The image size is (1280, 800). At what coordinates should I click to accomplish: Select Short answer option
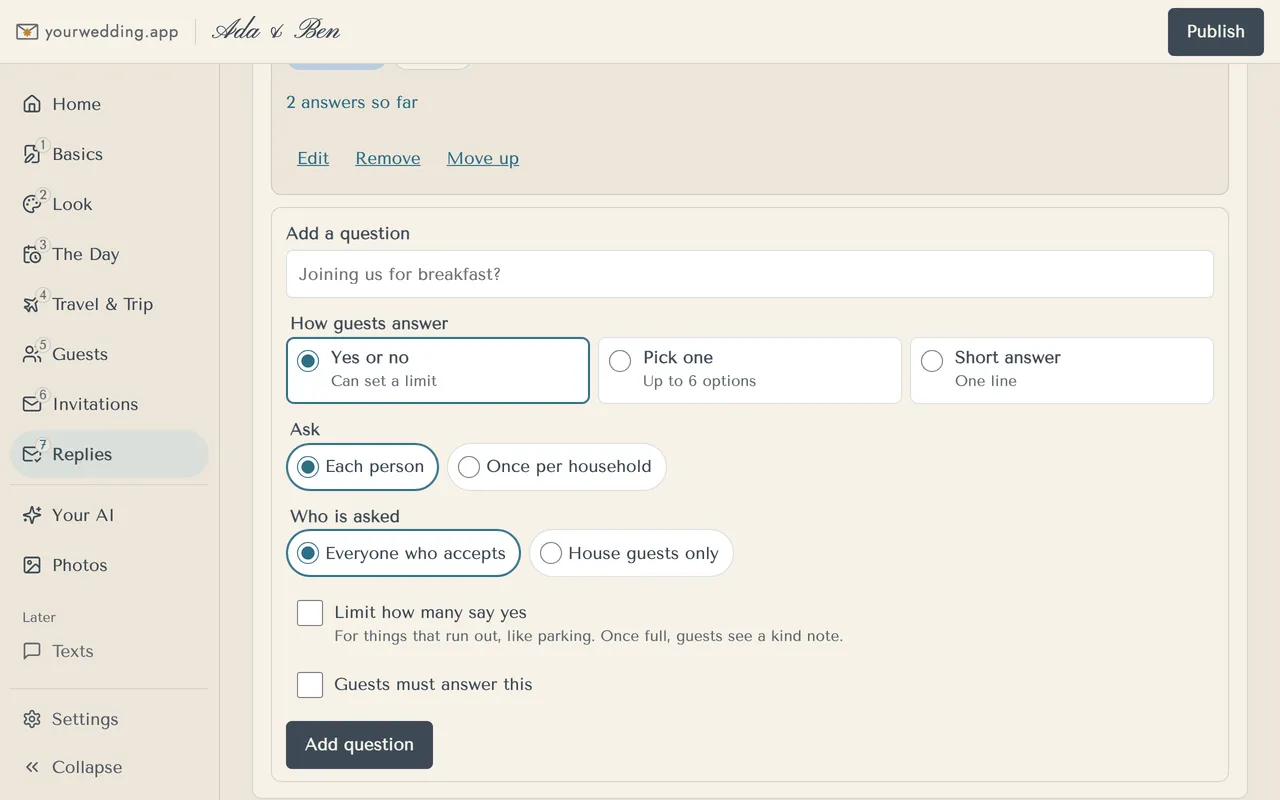(1062, 370)
